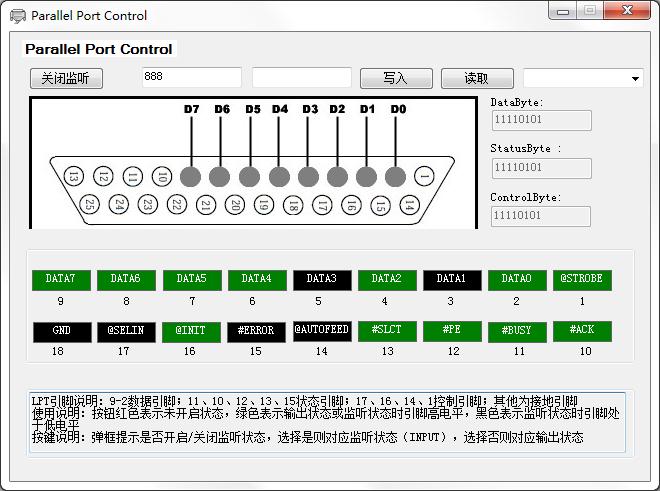The width and height of the screenshot is (660, 491).
Task: Toggle the DATA3 pin button
Action: (322, 280)
